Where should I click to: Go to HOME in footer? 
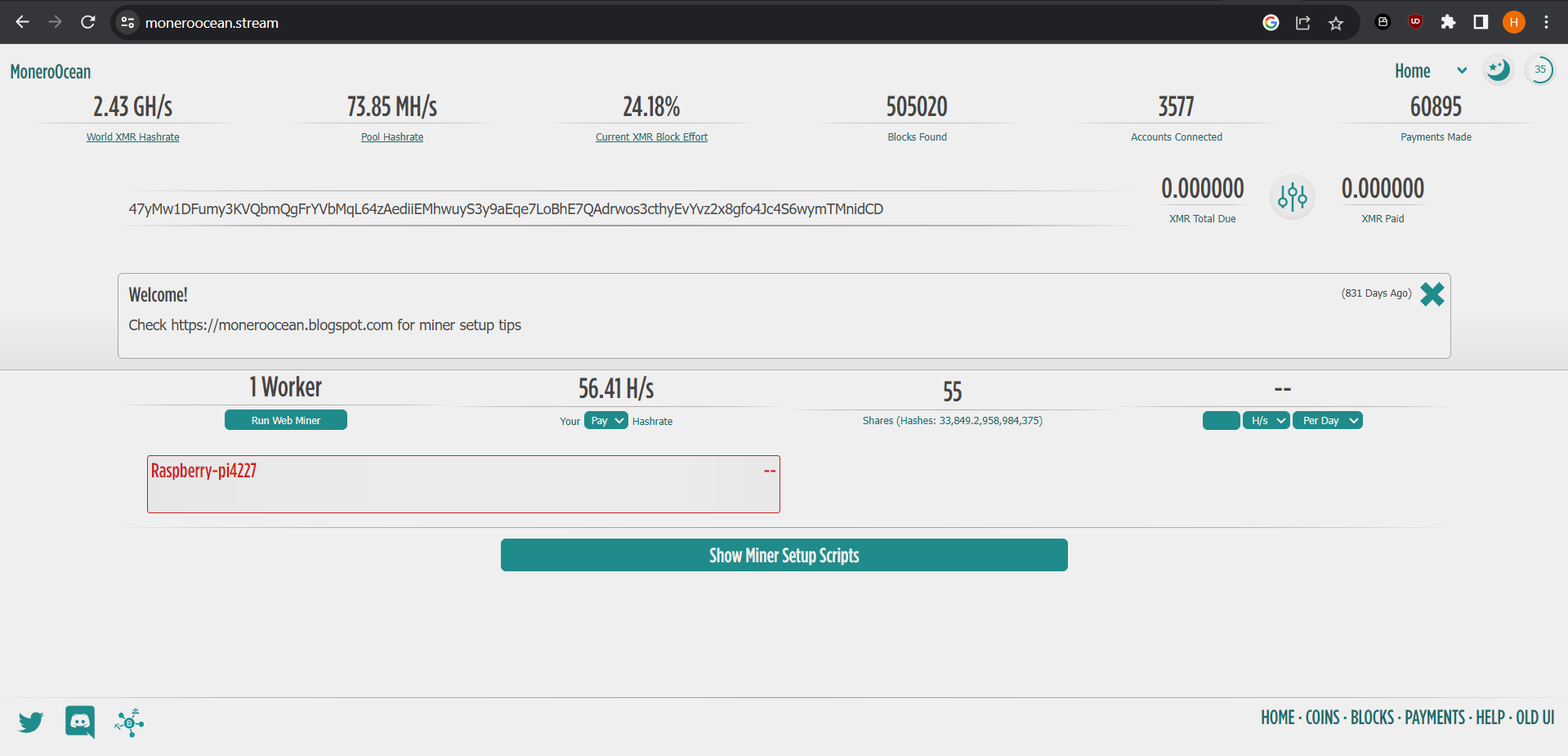[1277, 718]
